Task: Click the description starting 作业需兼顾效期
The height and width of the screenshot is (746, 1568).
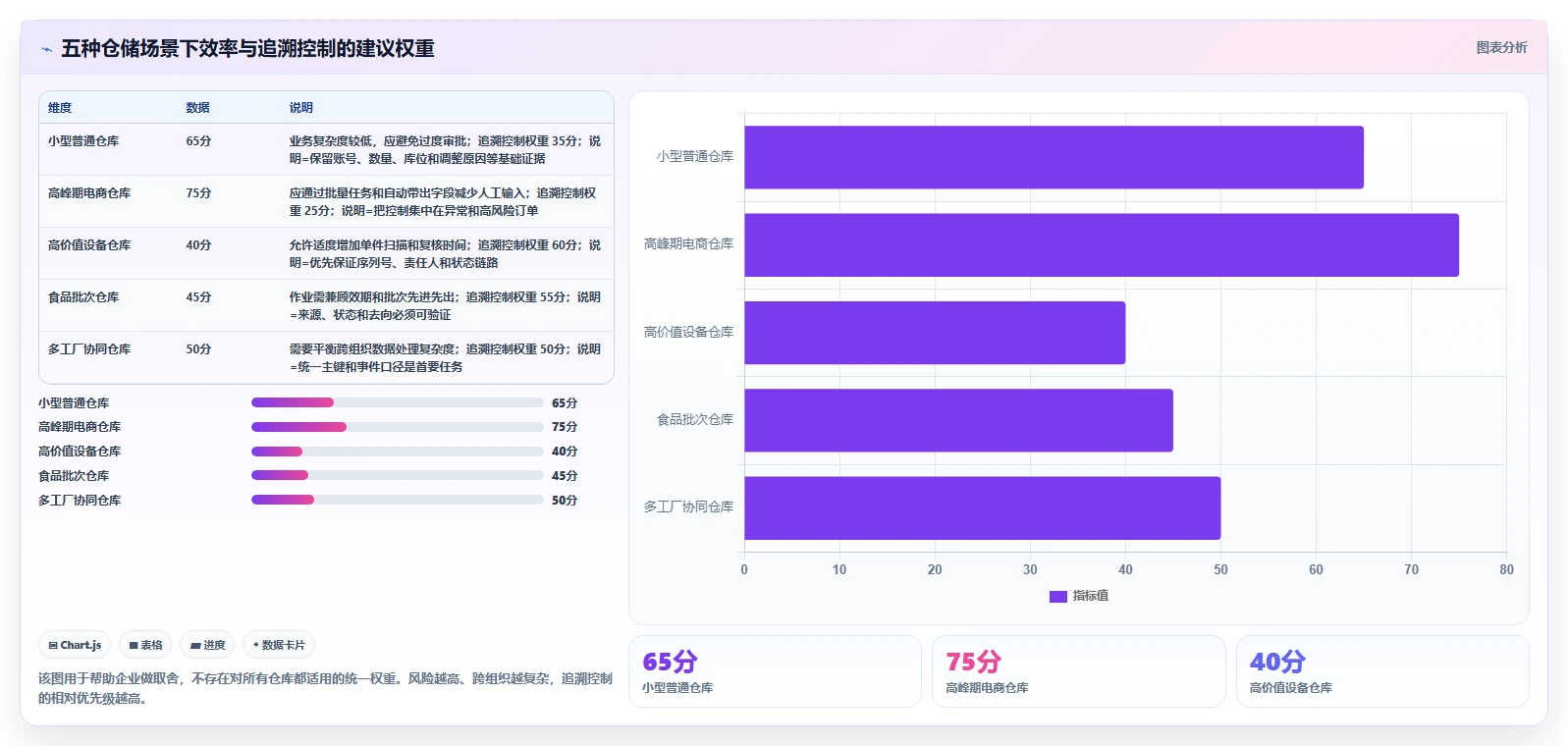Action: (445, 306)
